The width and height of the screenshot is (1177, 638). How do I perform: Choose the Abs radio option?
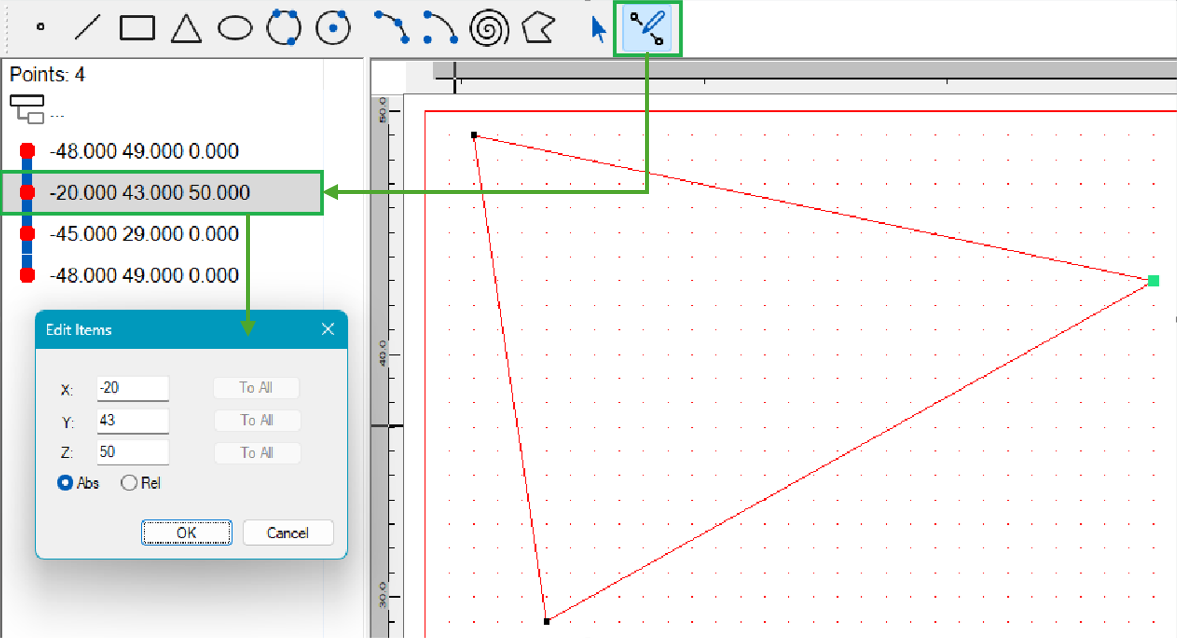pos(78,483)
